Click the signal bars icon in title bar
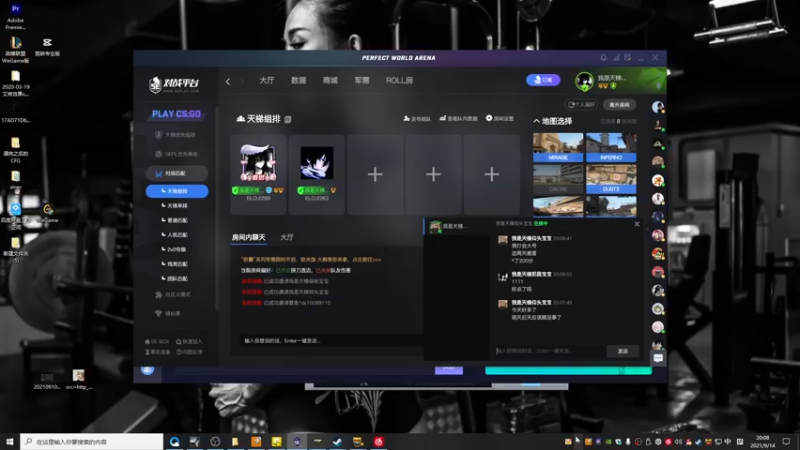 click(x=616, y=58)
